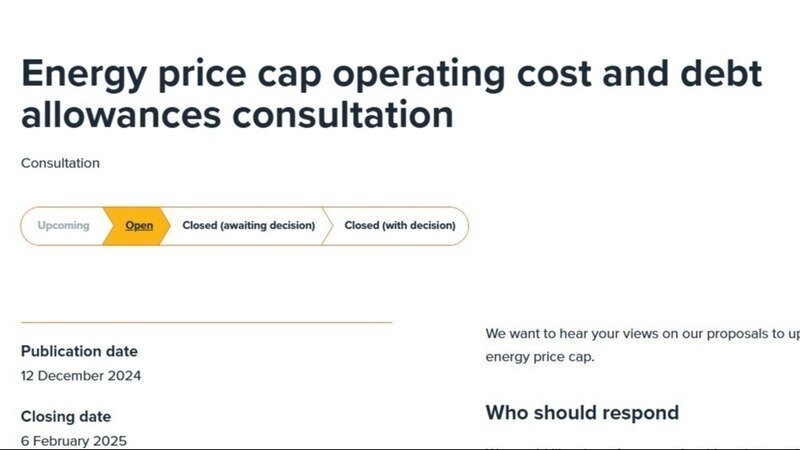Click the Closing date label
Image resolution: width=800 pixels, height=450 pixels.
66,416
